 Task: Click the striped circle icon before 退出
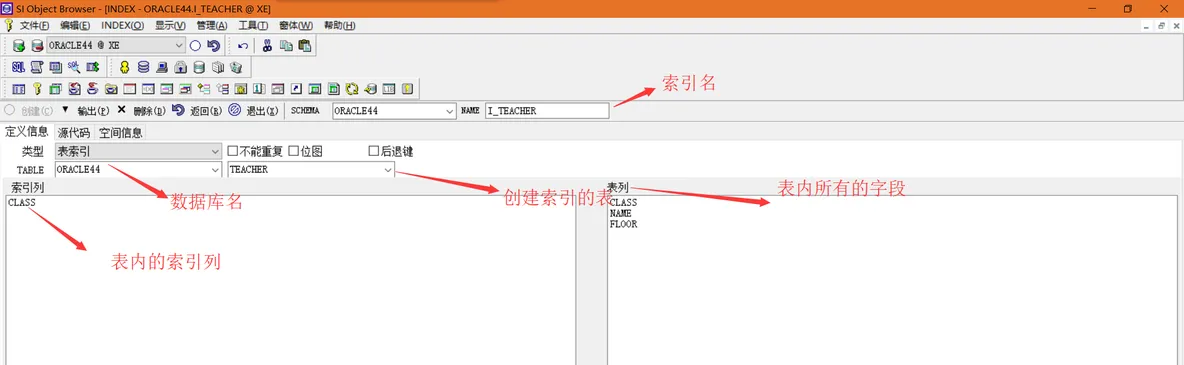[x=235, y=110]
